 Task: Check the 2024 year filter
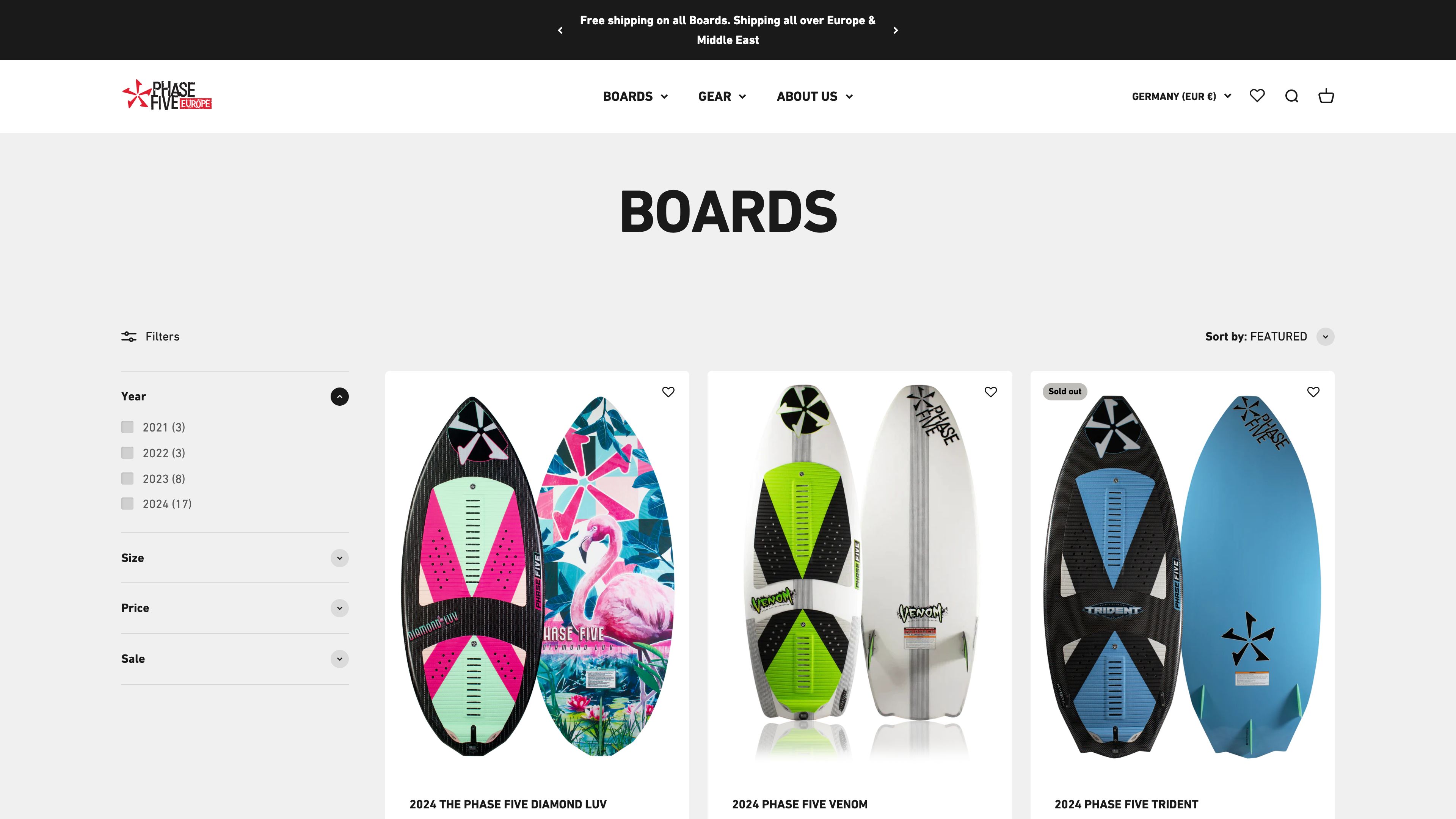pyautogui.click(x=127, y=504)
